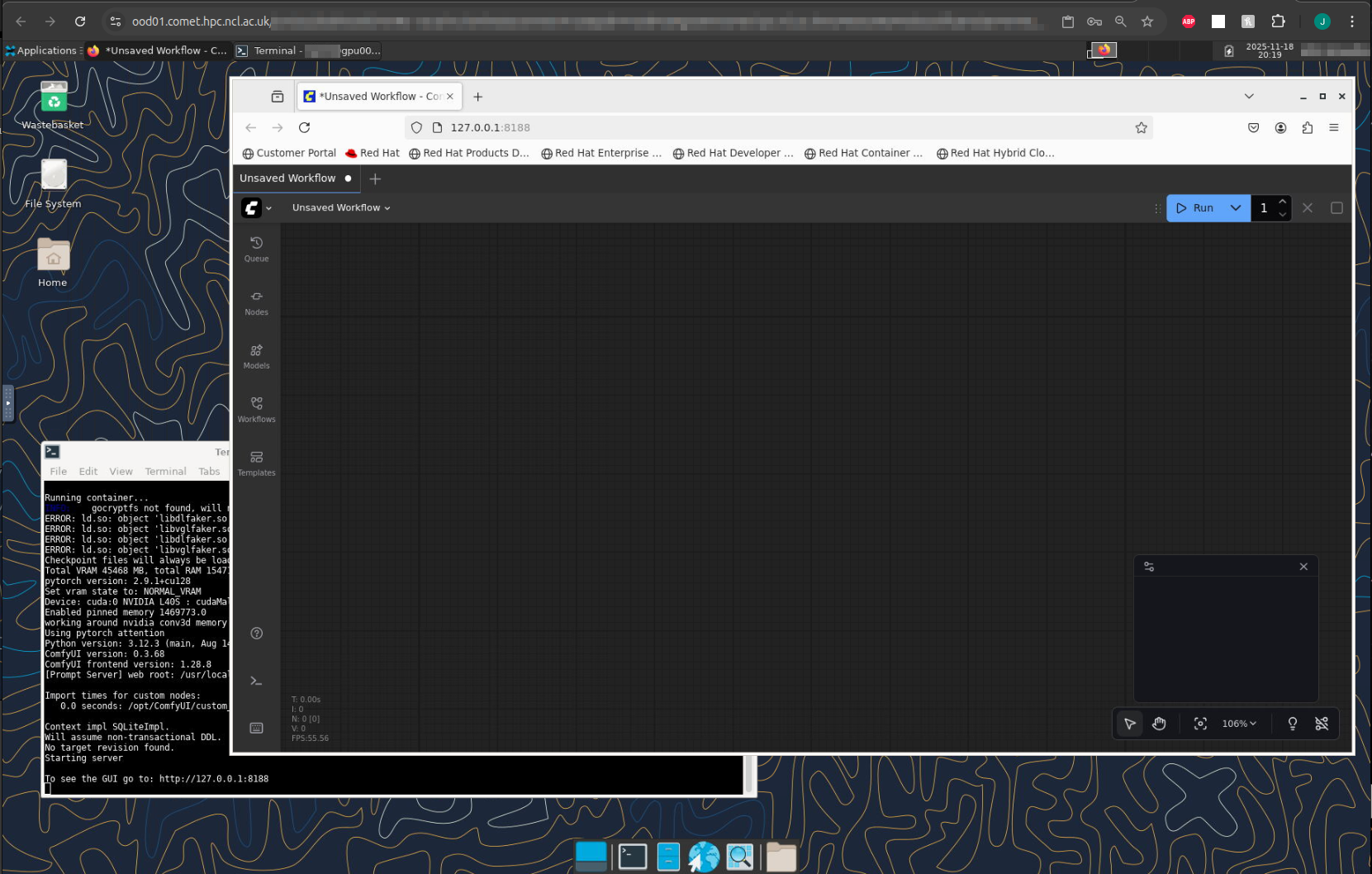Screen dimensions: 1372x874
Task: Toggle link visibility in canvas toolbar
Action: coord(1322,724)
